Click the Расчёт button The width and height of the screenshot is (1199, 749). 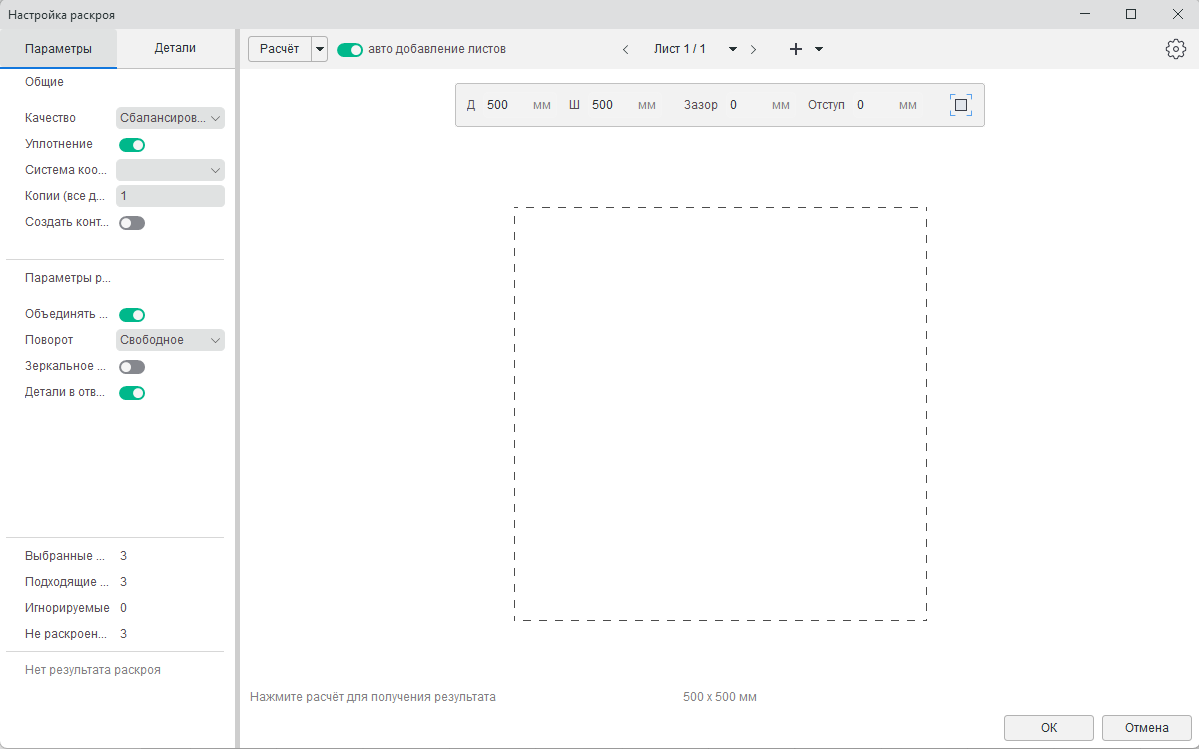[x=280, y=49]
